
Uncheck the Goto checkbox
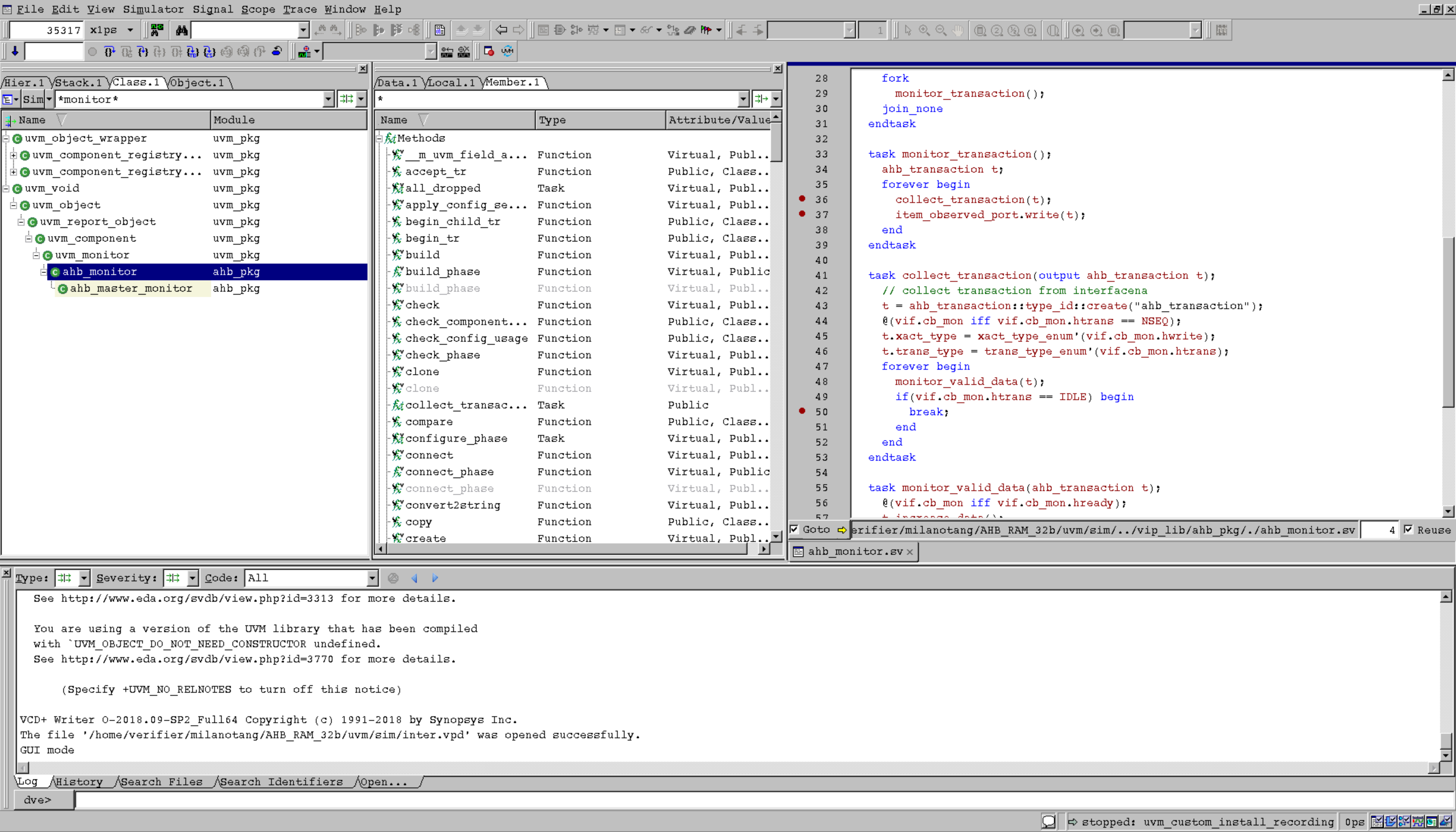(x=794, y=529)
